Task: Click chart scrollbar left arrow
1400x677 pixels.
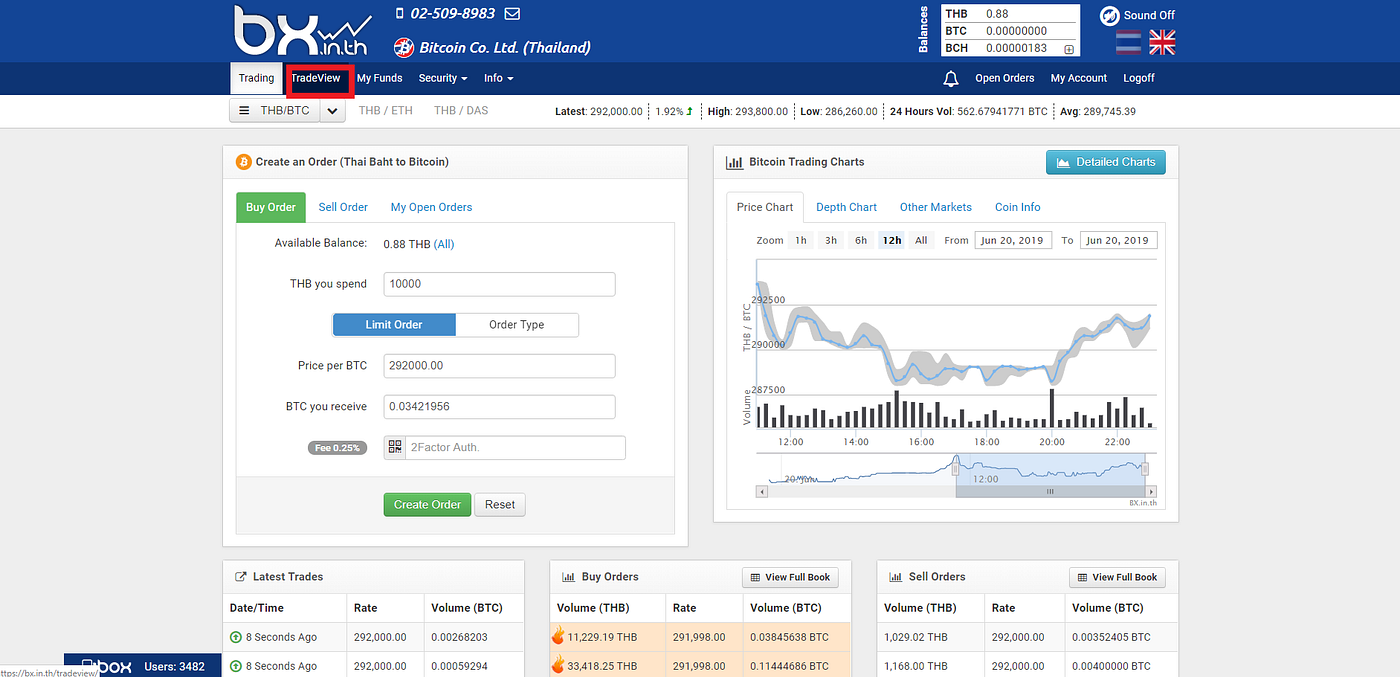Action: (x=762, y=492)
